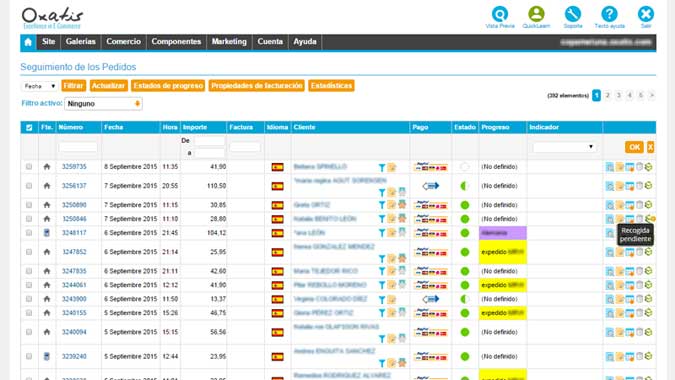This screenshot has height=380, width=675.
Task: Check the box for order 3247852
Action: click(x=29, y=252)
